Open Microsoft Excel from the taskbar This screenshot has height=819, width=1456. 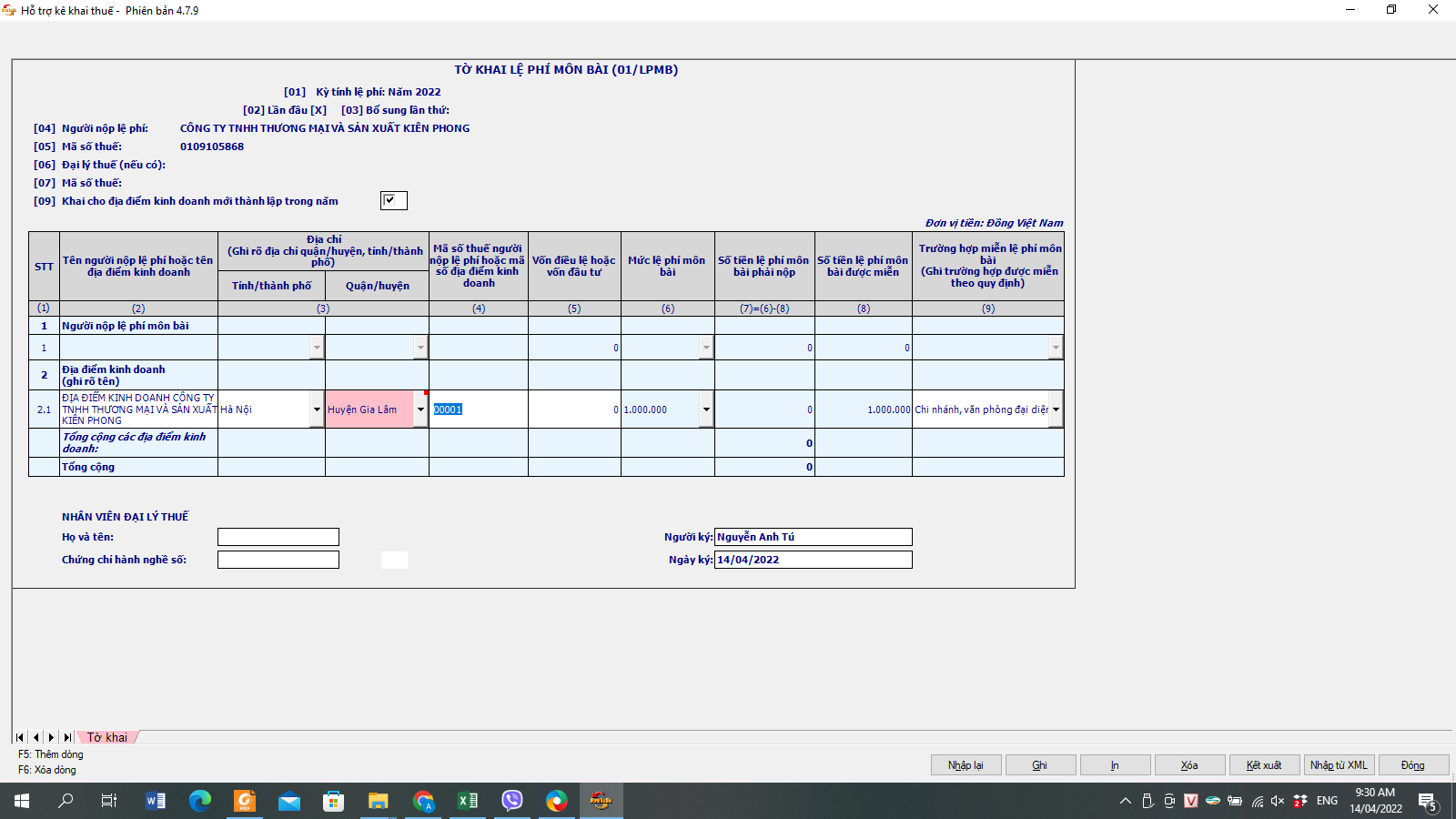pyautogui.click(x=468, y=801)
